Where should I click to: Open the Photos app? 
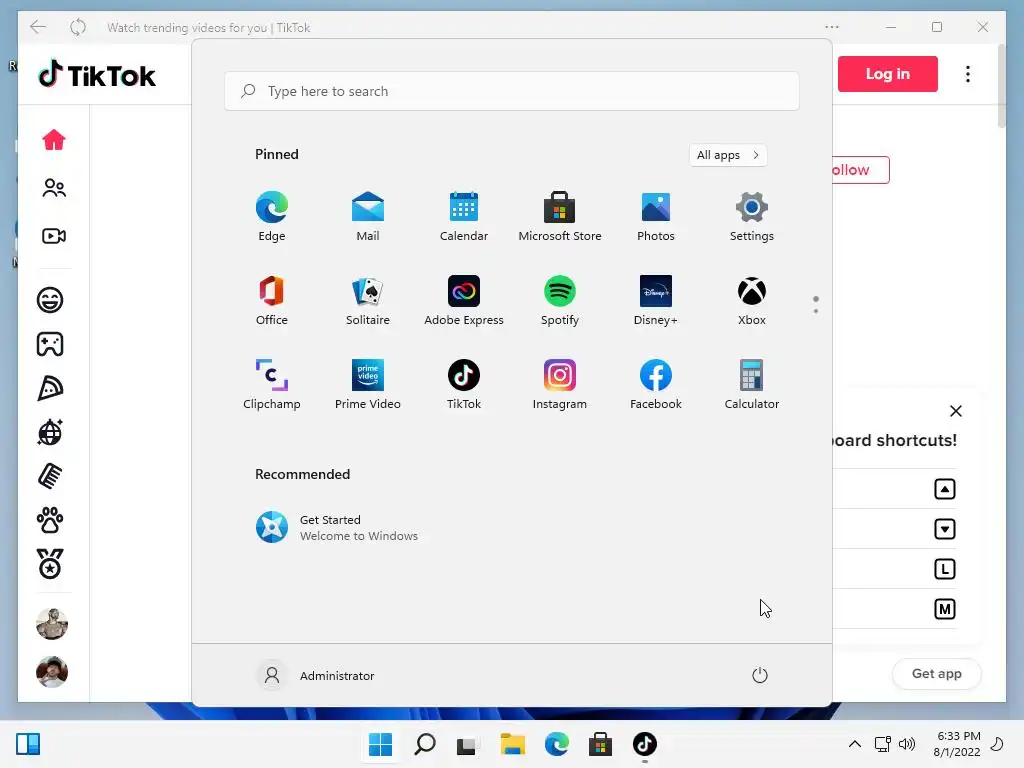pyautogui.click(x=656, y=217)
